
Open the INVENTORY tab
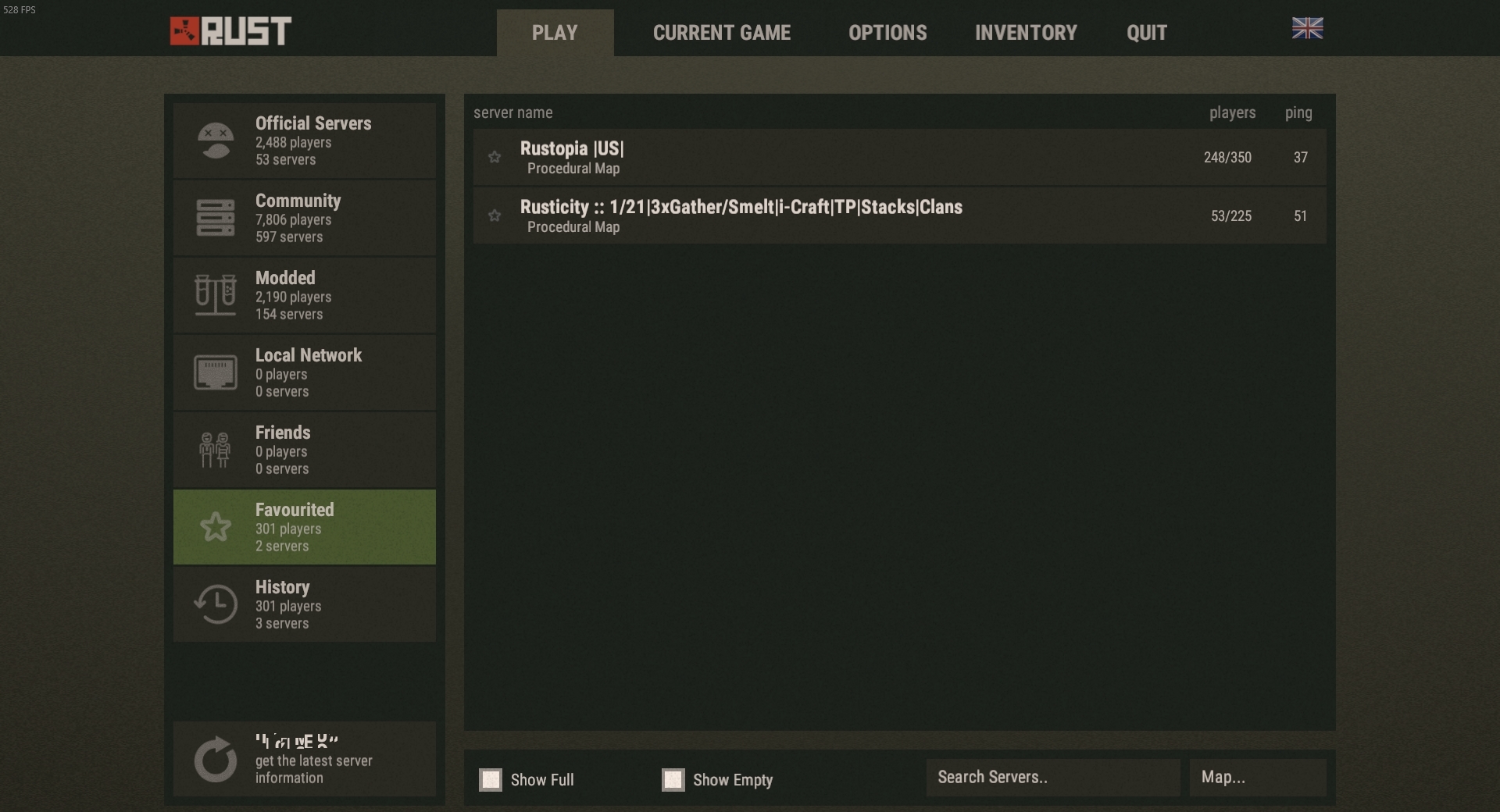pos(1026,33)
